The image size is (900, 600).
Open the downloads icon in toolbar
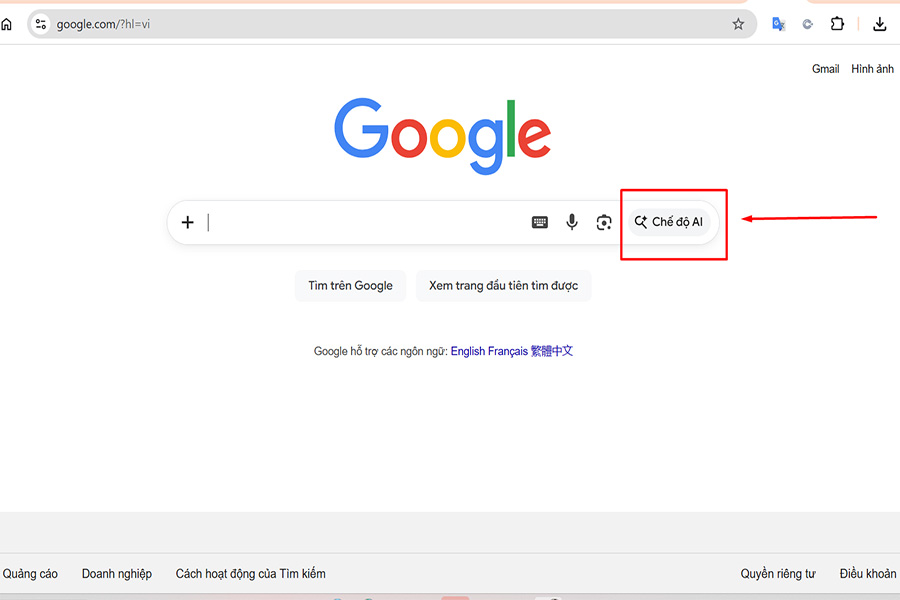(879, 24)
